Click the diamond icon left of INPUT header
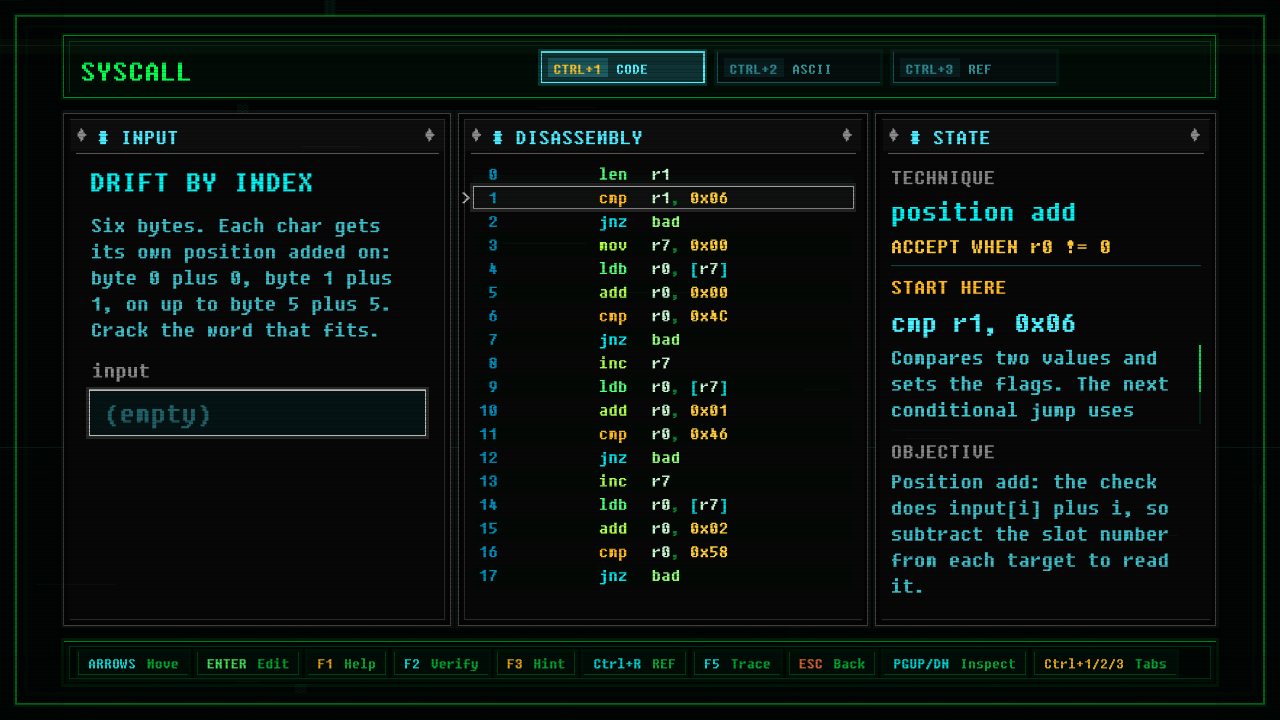This screenshot has width=1280, height=720. 82,136
